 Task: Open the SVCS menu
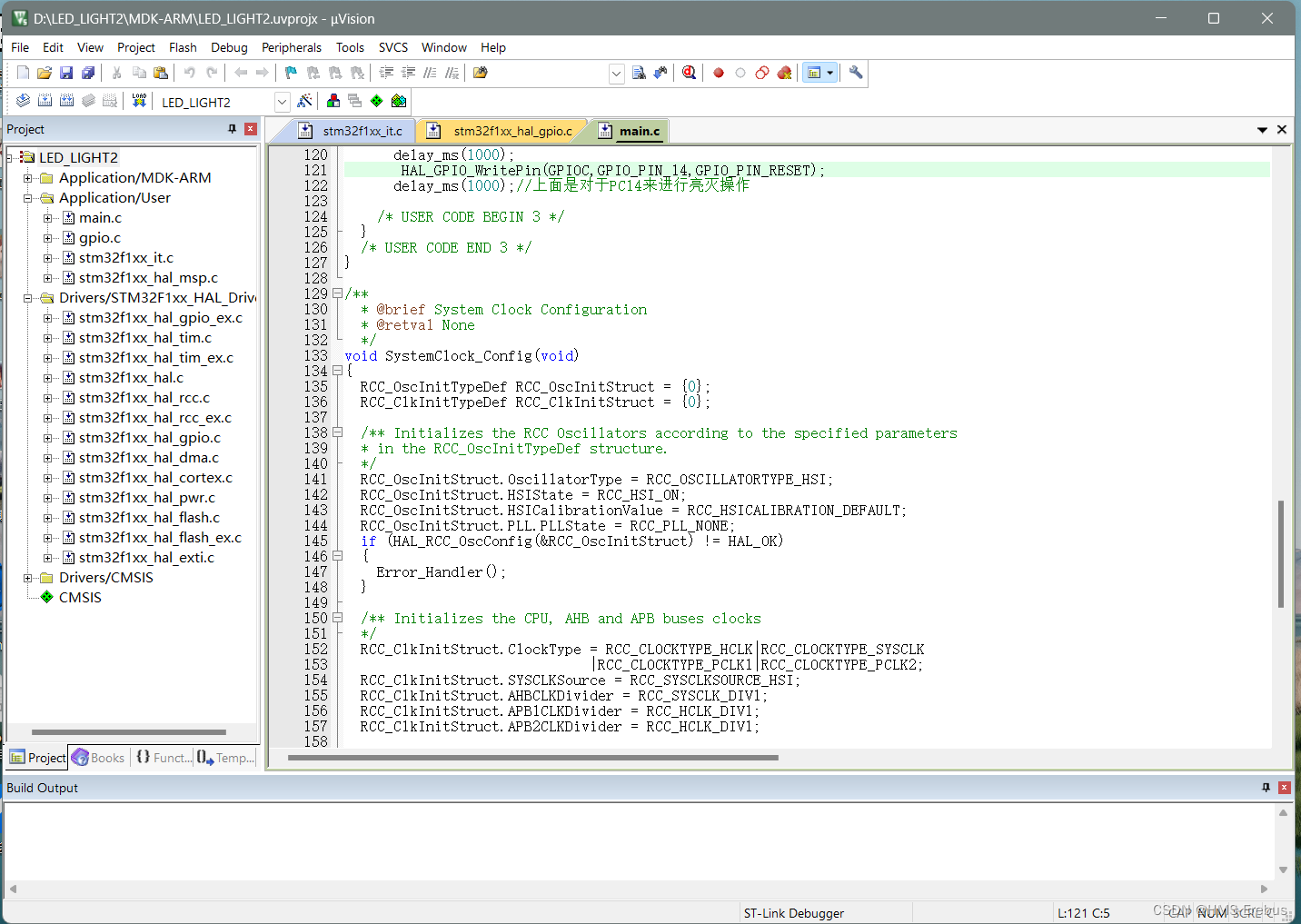(x=393, y=47)
